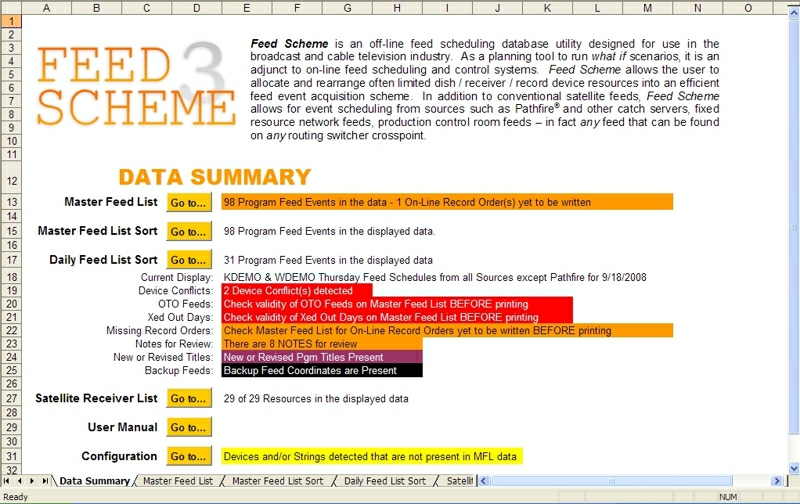Select column D header

[197, 8]
